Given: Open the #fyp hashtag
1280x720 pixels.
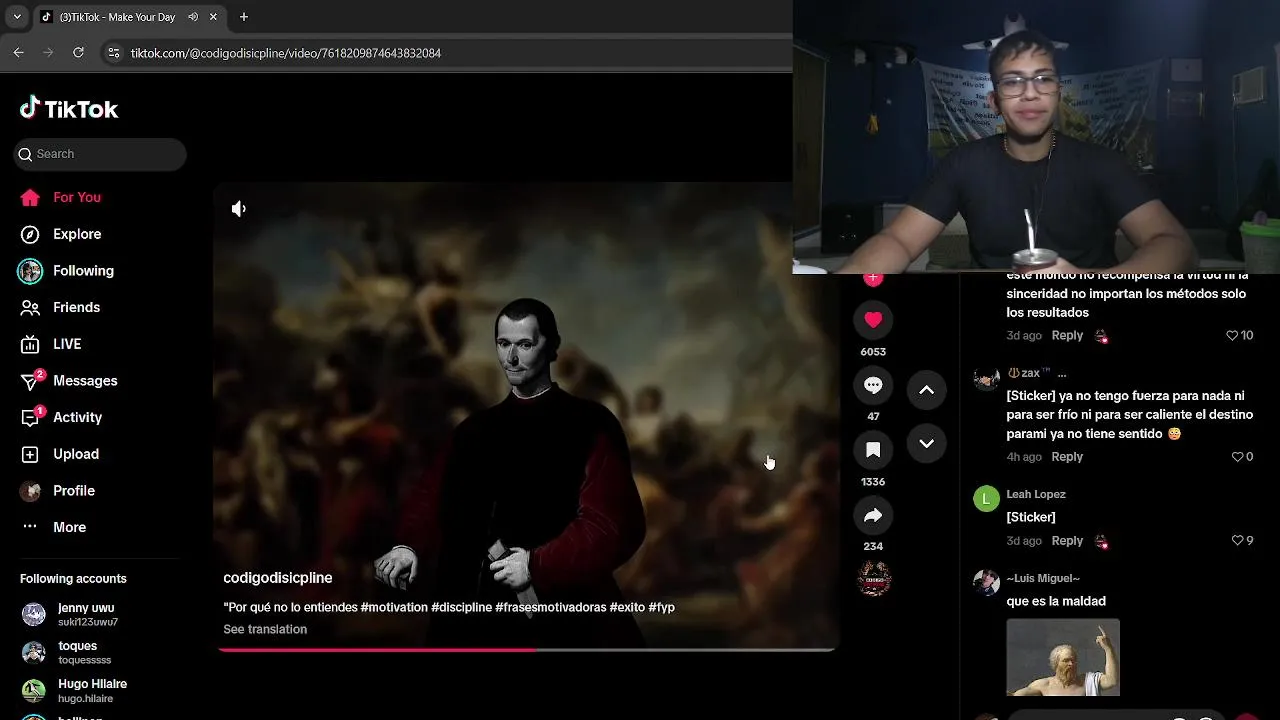Looking at the screenshot, I should [662, 607].
